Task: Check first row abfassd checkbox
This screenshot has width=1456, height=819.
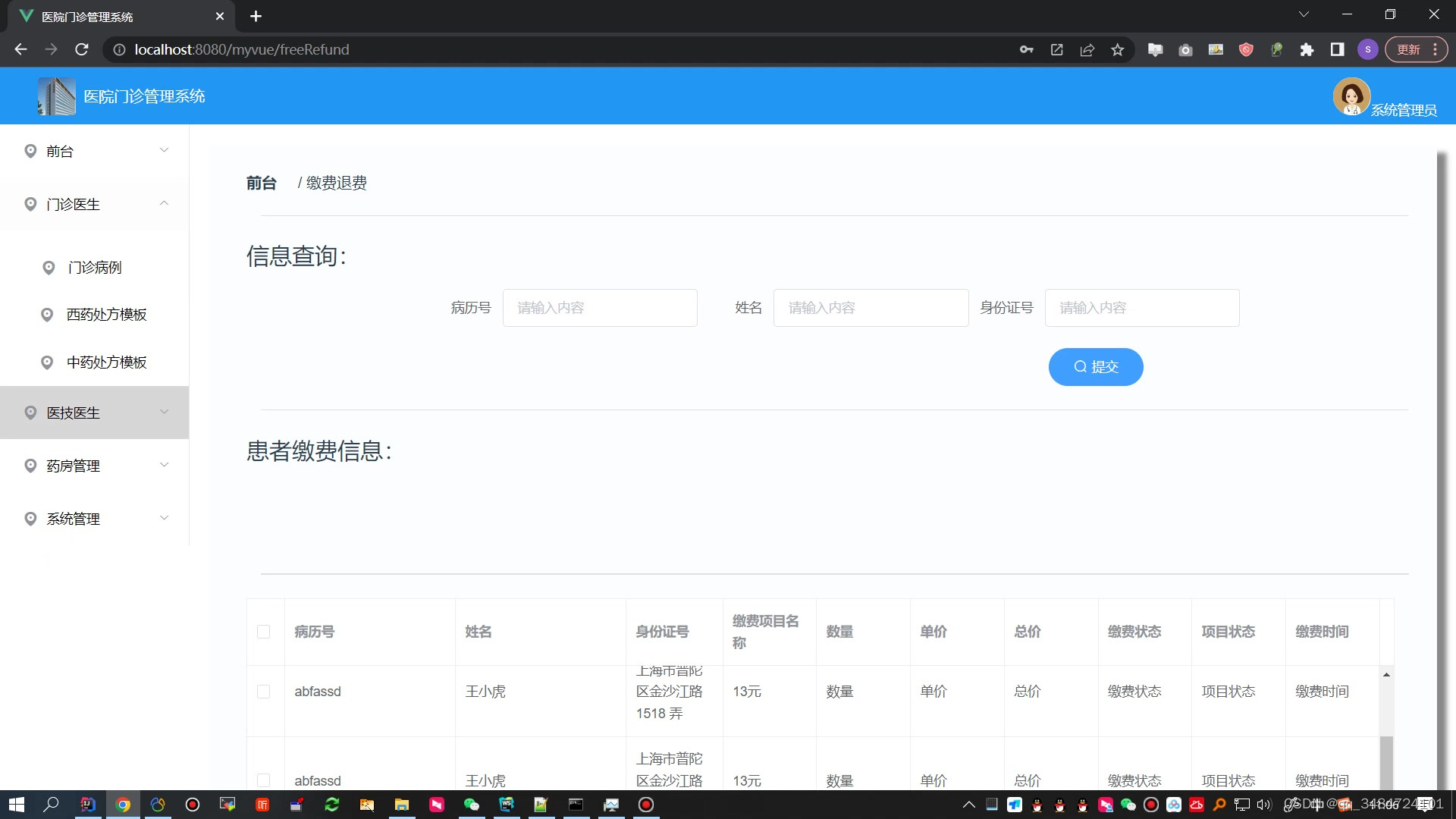Action: [x=263, y=692]
